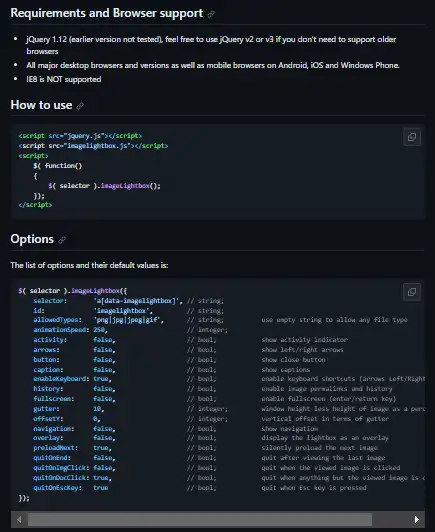Image resolution: width=435 pixels, height=532 pixels.
Task: Click the 'fullscreen:' option key
Action: [x=54, y=399]
